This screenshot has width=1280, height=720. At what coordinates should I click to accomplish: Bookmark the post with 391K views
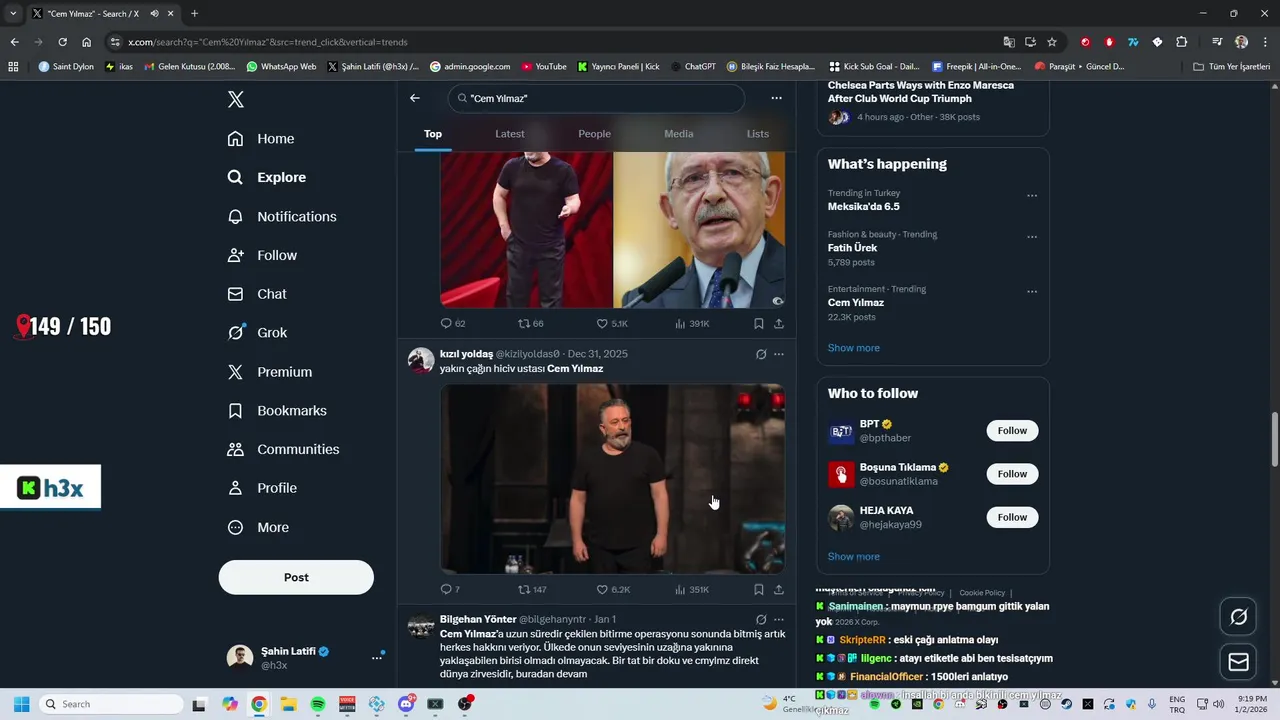(x=759, y=324)
